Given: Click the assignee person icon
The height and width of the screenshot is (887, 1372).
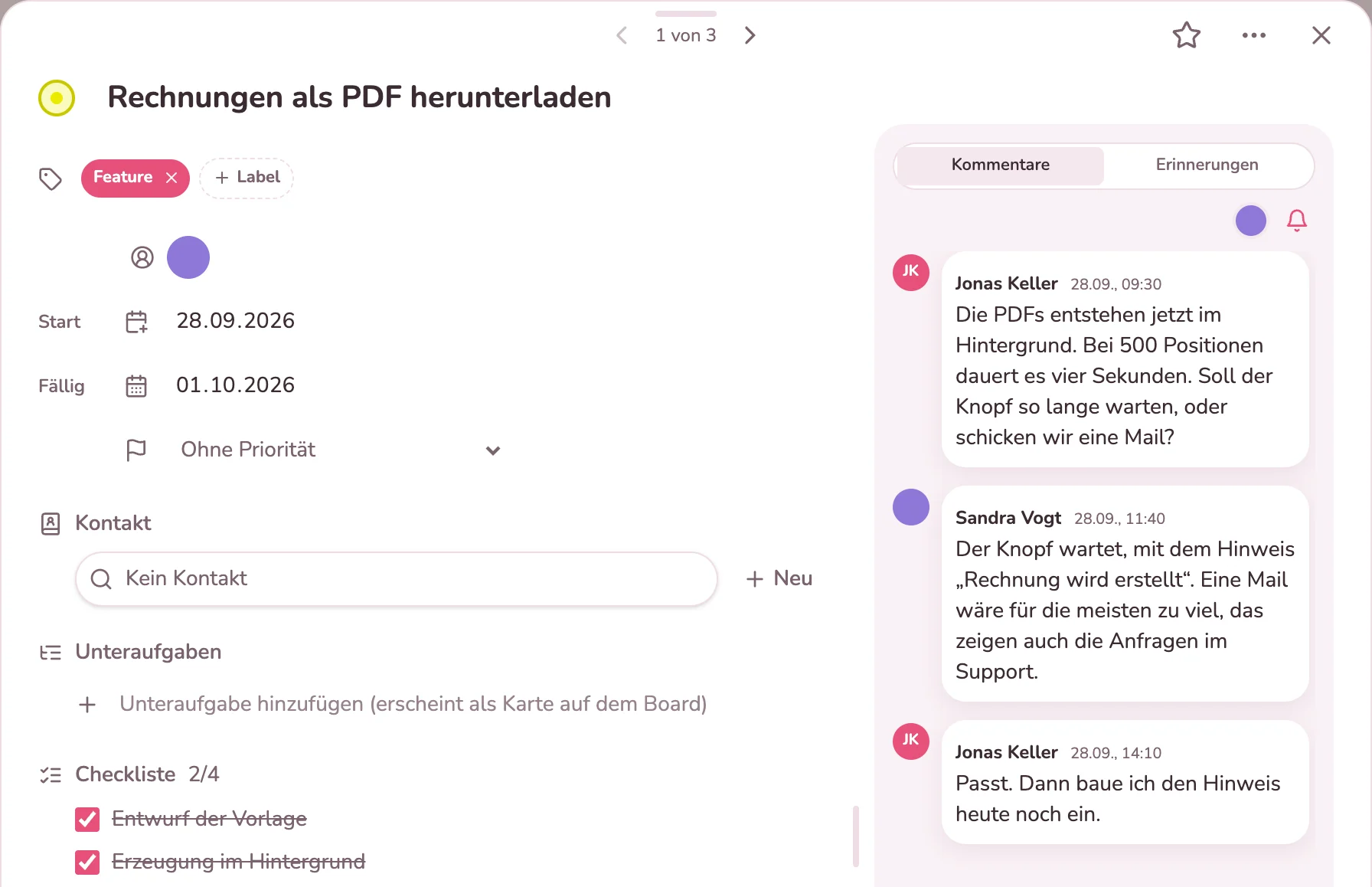Looking at the screenshot, I should point(142,257).
